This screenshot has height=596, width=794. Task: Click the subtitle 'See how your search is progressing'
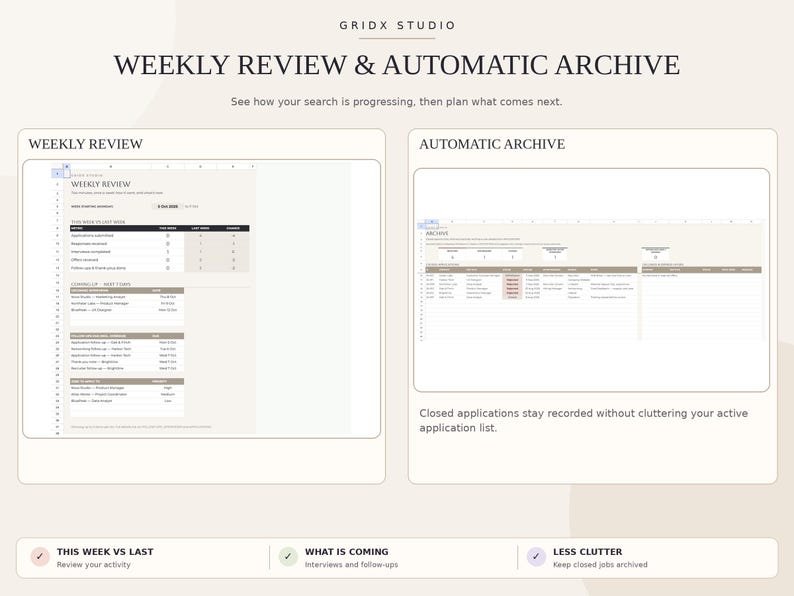(x=396, y=102)
